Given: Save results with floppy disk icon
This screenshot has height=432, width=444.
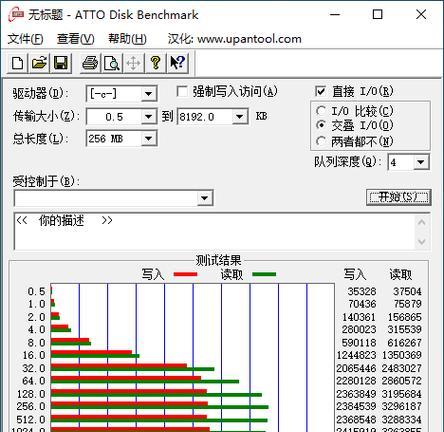Looking at the screenshot, I should 61,63.
